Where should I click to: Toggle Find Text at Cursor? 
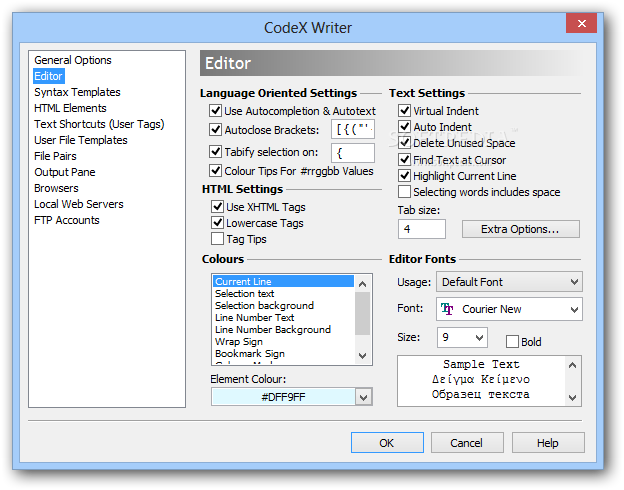tap(404, 159)
